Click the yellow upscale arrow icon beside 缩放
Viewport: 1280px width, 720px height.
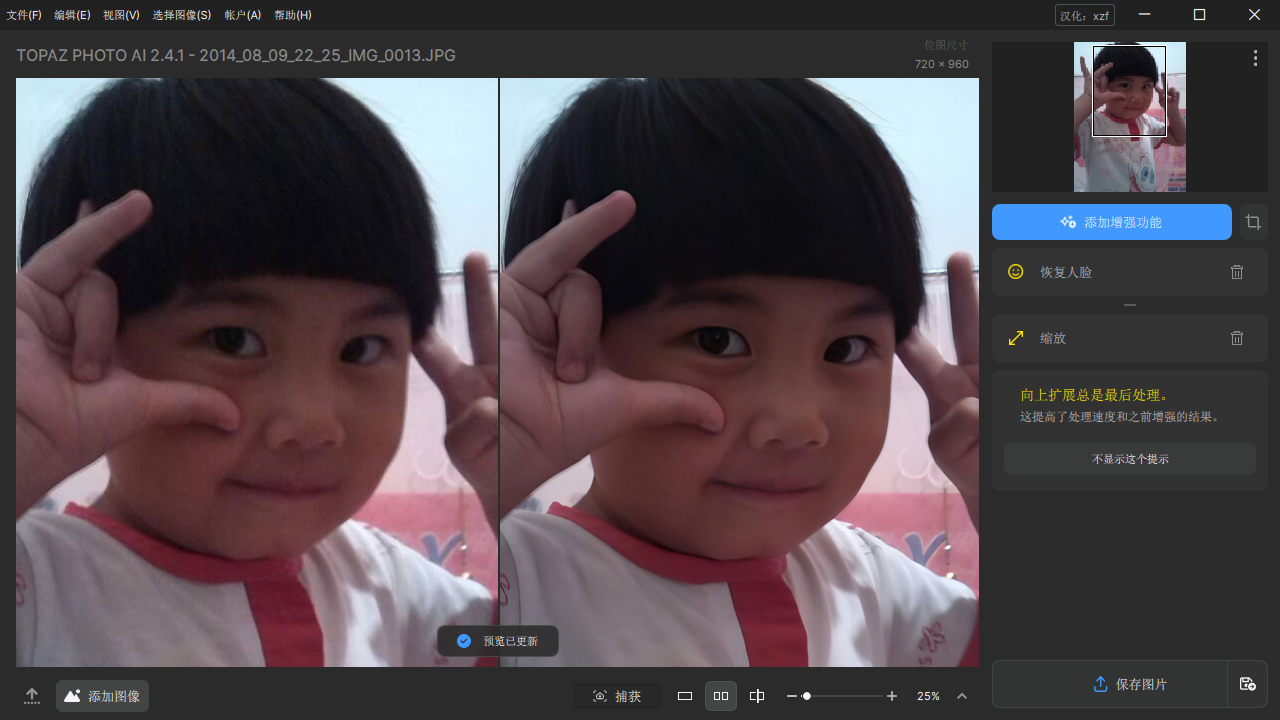tap(1016, 338)
